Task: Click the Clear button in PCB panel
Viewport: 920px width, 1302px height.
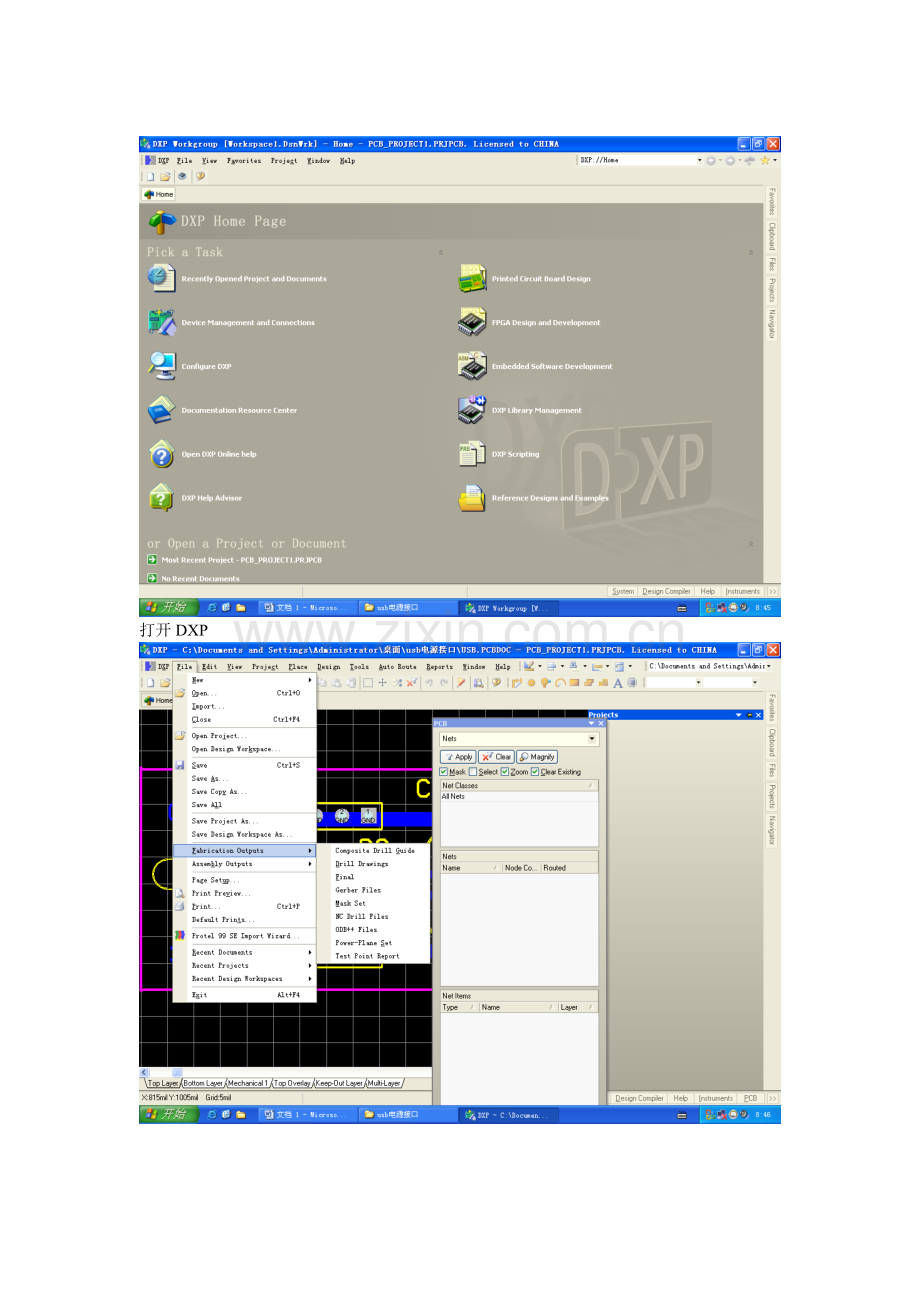Action: pyautogui.click(x=497, y=757)
